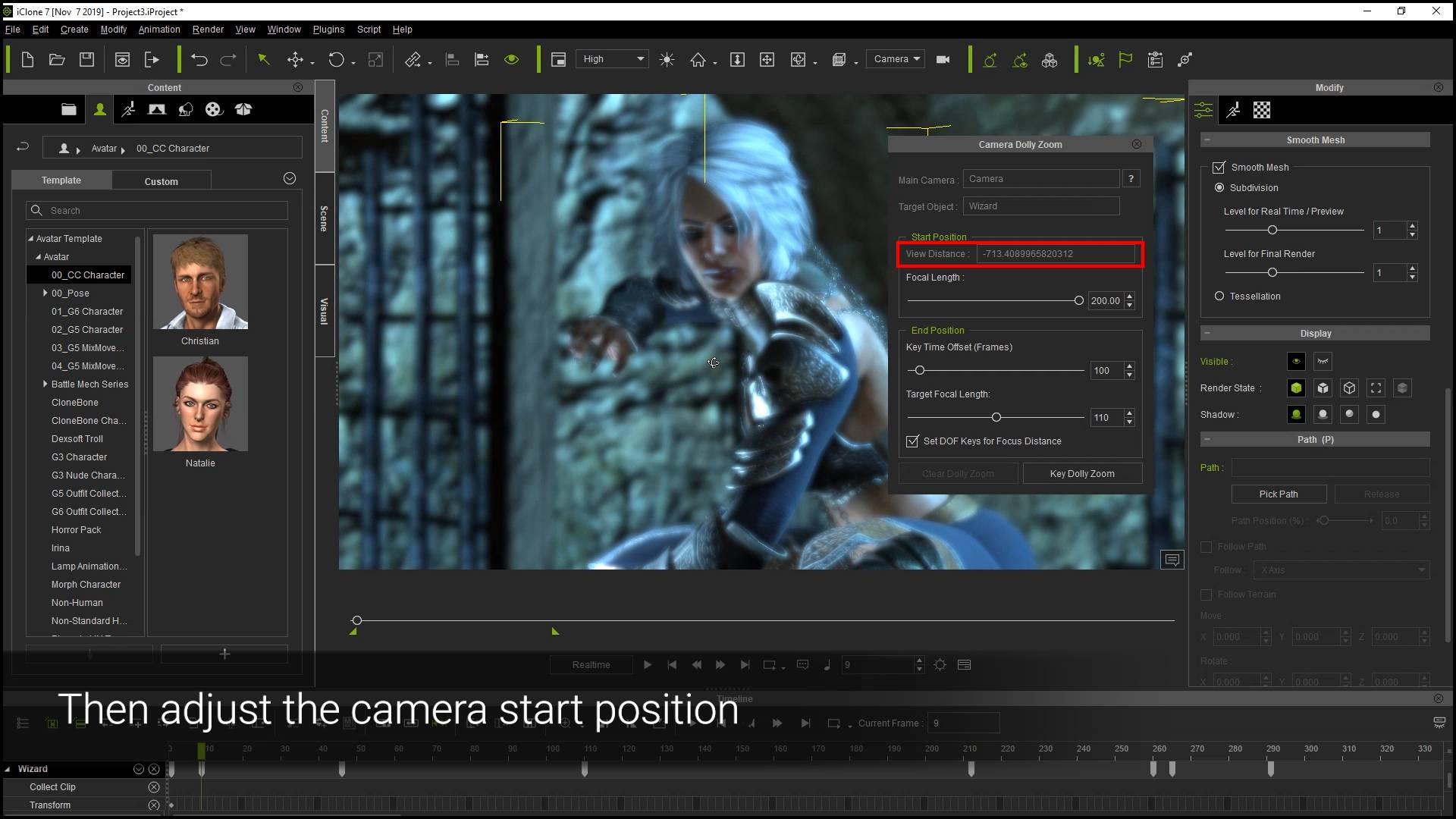Open the avatar content category icon
This screenshot has height=819, width=1456.
pos(99,109)
